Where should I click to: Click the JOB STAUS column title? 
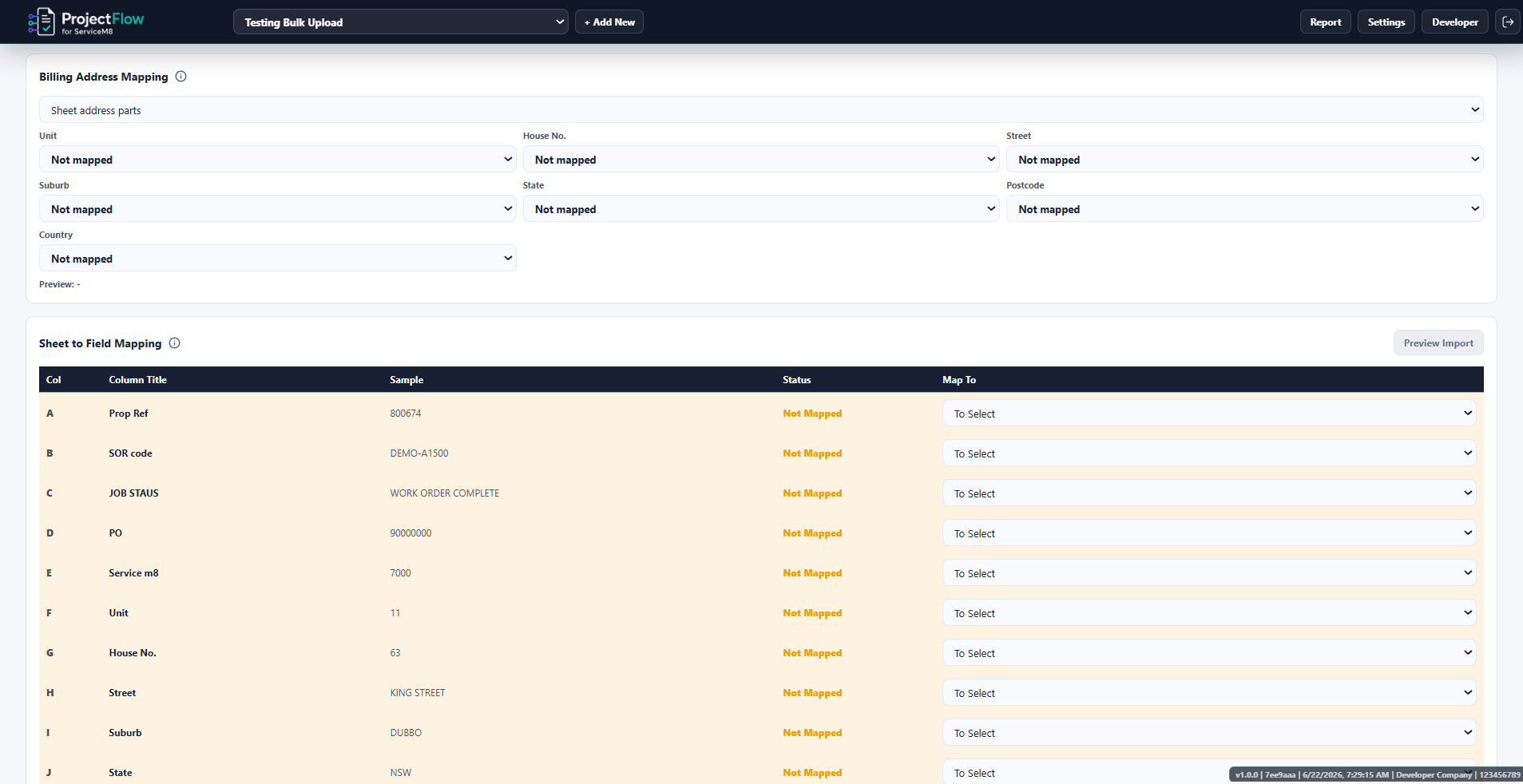tap(133, 493)
